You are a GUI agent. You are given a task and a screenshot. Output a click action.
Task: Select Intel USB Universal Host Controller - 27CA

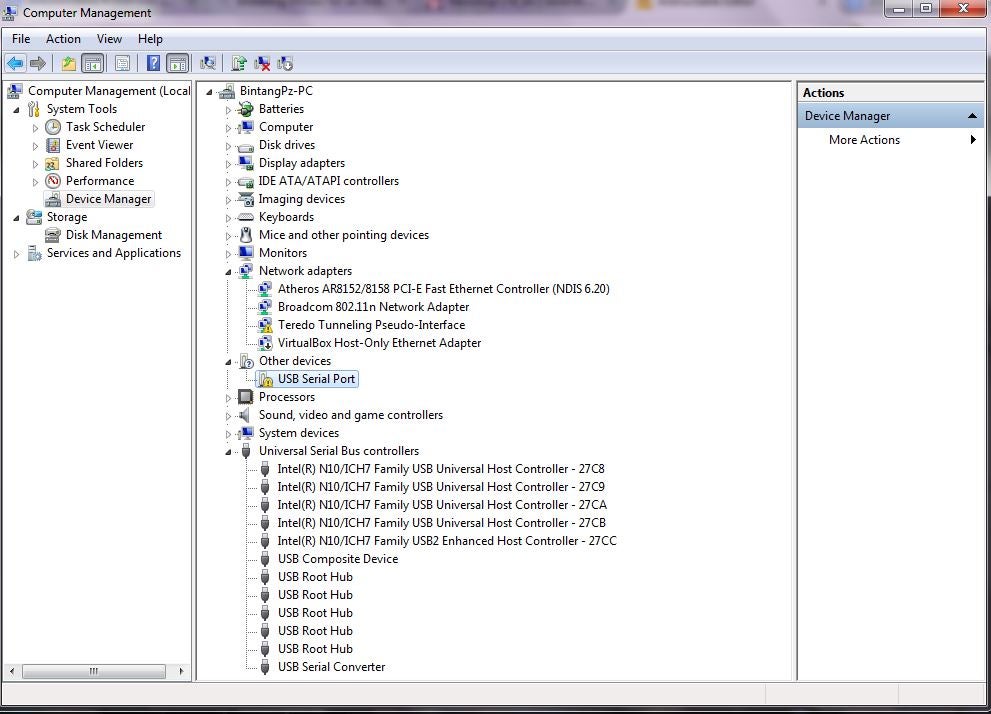coord(442,505)
